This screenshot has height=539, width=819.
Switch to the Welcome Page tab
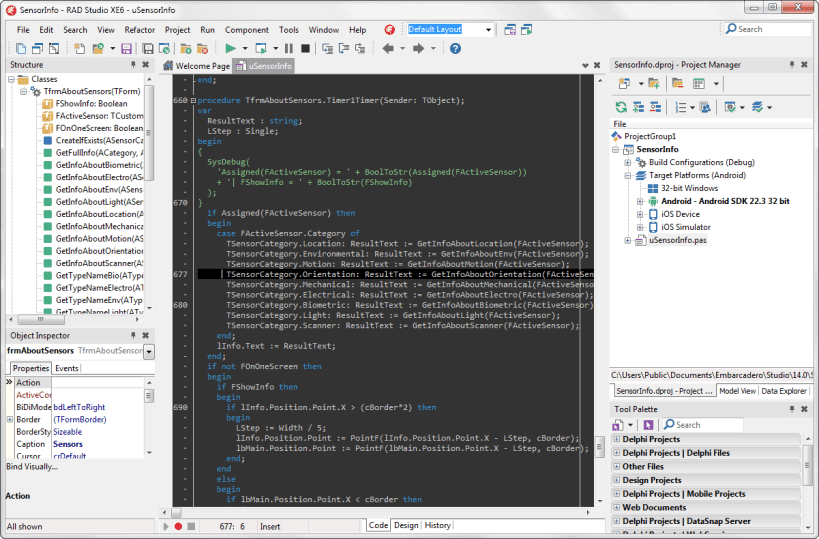197,66
